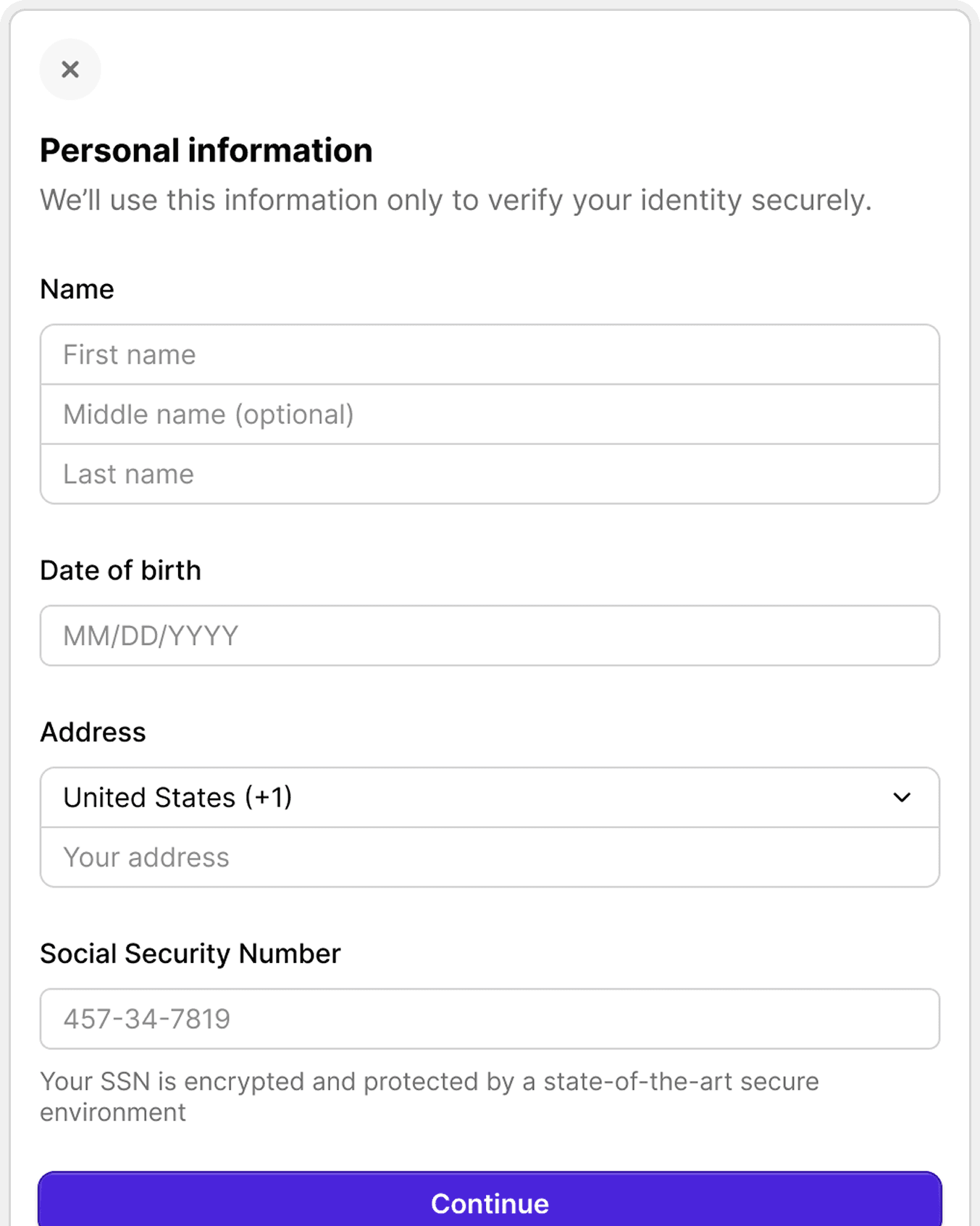The height and width of the screenshot is (1226, 980).
Task: Click the Personal information heading
Action: point(206,151)
